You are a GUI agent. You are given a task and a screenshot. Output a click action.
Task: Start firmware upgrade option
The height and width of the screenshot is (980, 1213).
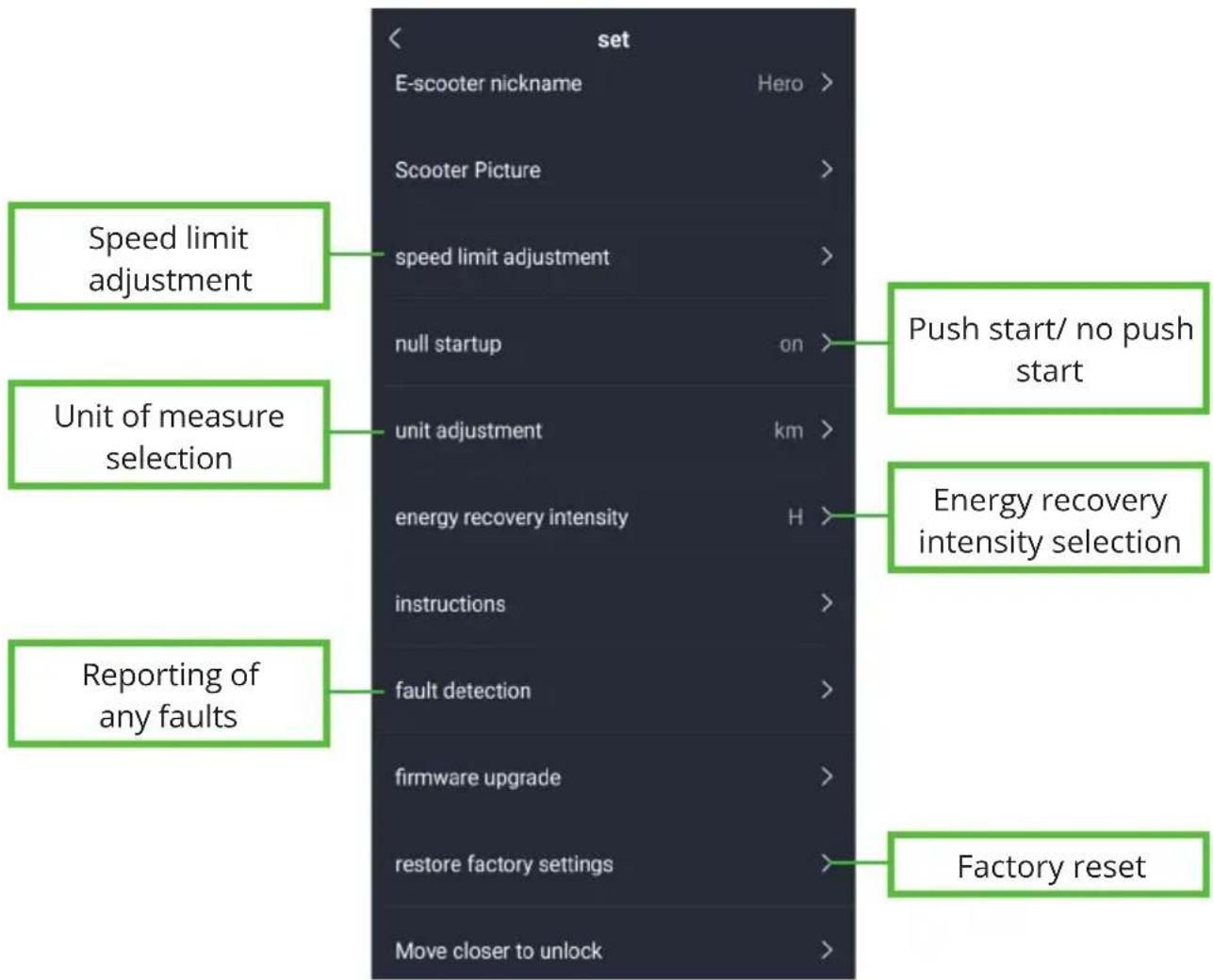[x=614, y=777]
